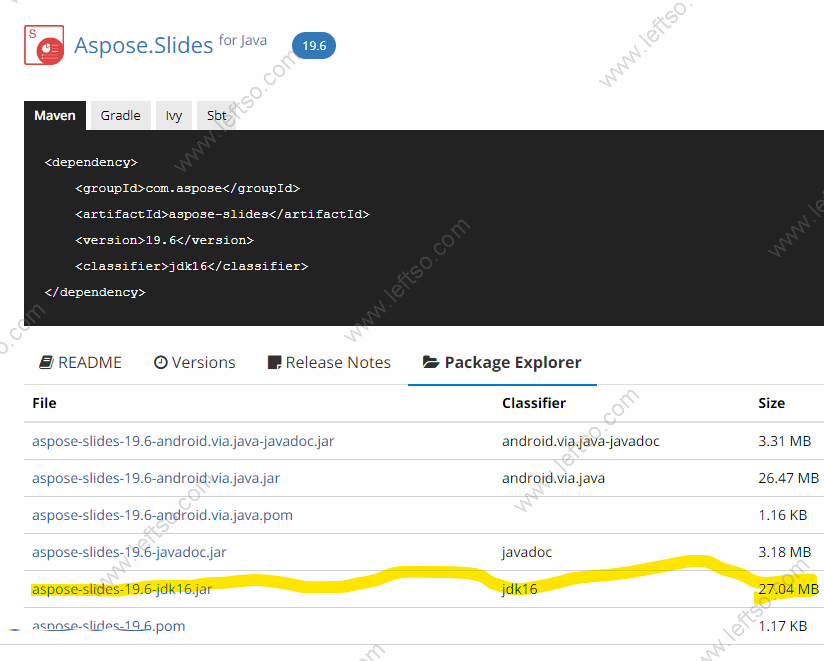Image resolution: width=824 pixels, height=661 pixels.
Task: Click the javadoc classifier cell
Action: coord(527,552)
